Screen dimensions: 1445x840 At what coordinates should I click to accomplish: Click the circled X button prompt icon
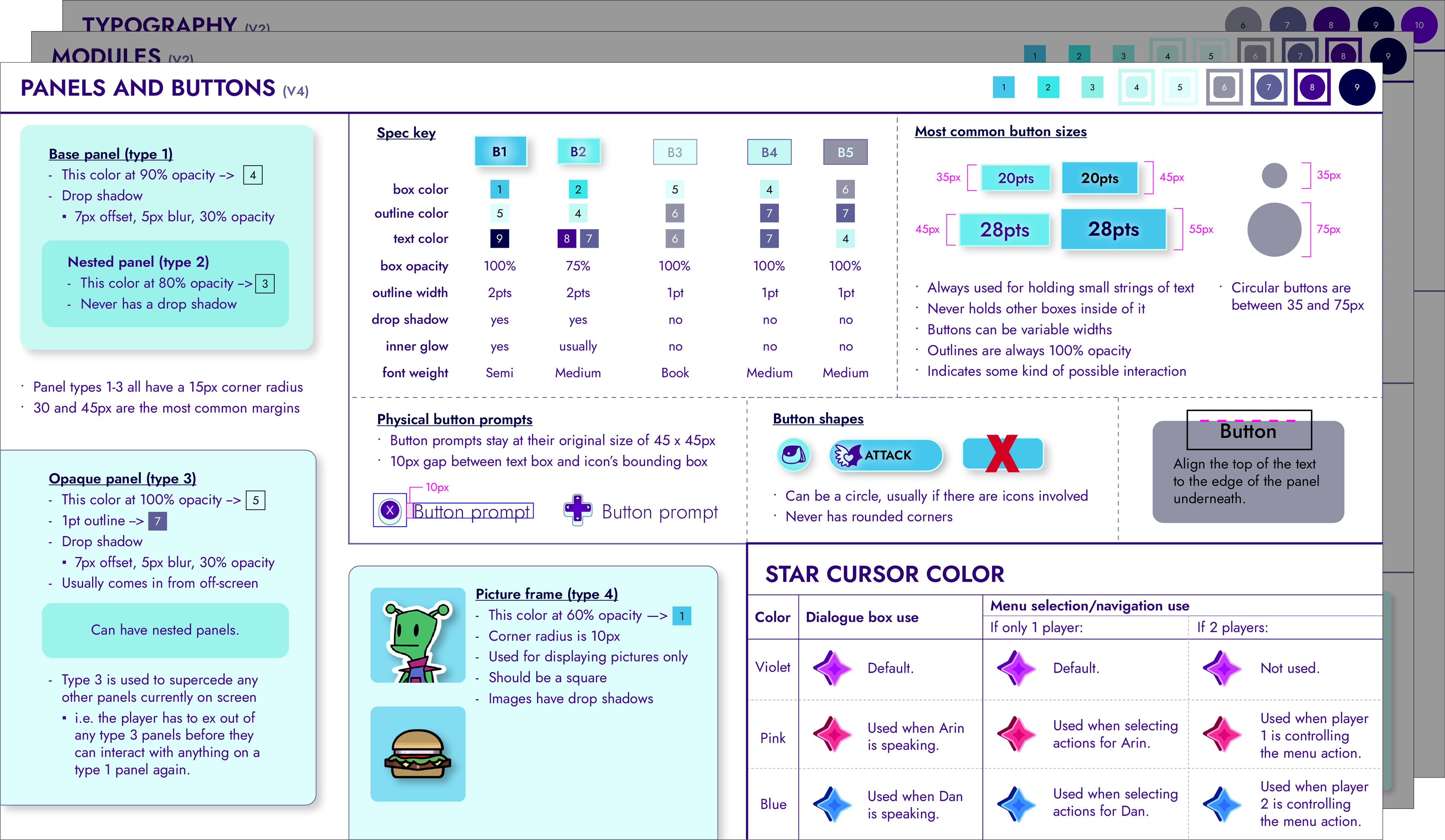390,510
